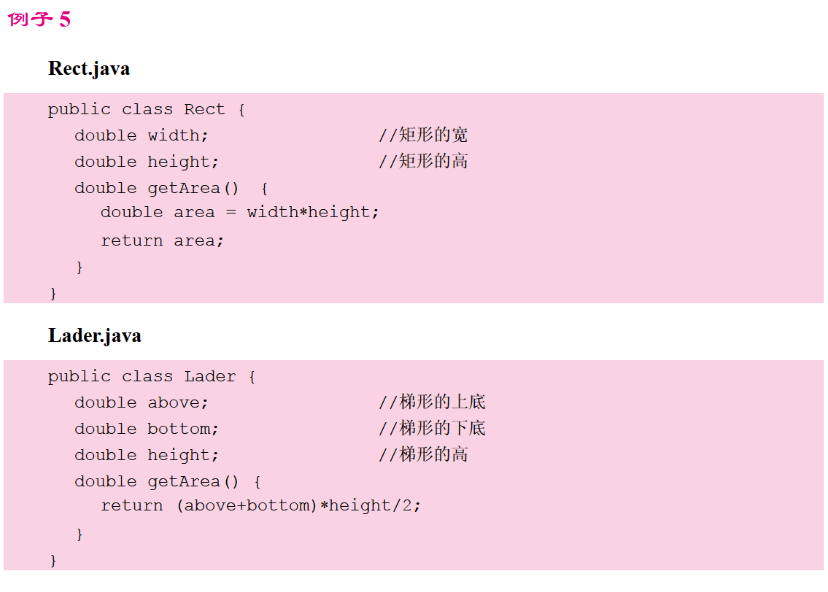Click the 'double height;' line in Lader
The height and width of the screenshot is (592, 828).
146,455
